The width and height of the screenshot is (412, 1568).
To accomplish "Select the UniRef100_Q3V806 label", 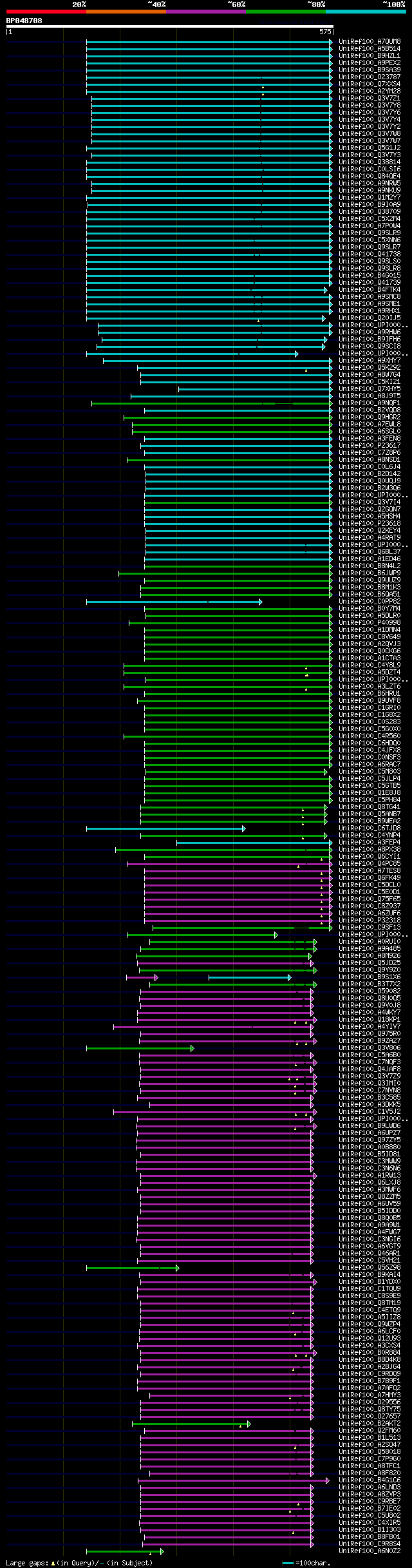I will click(370, 1048).
